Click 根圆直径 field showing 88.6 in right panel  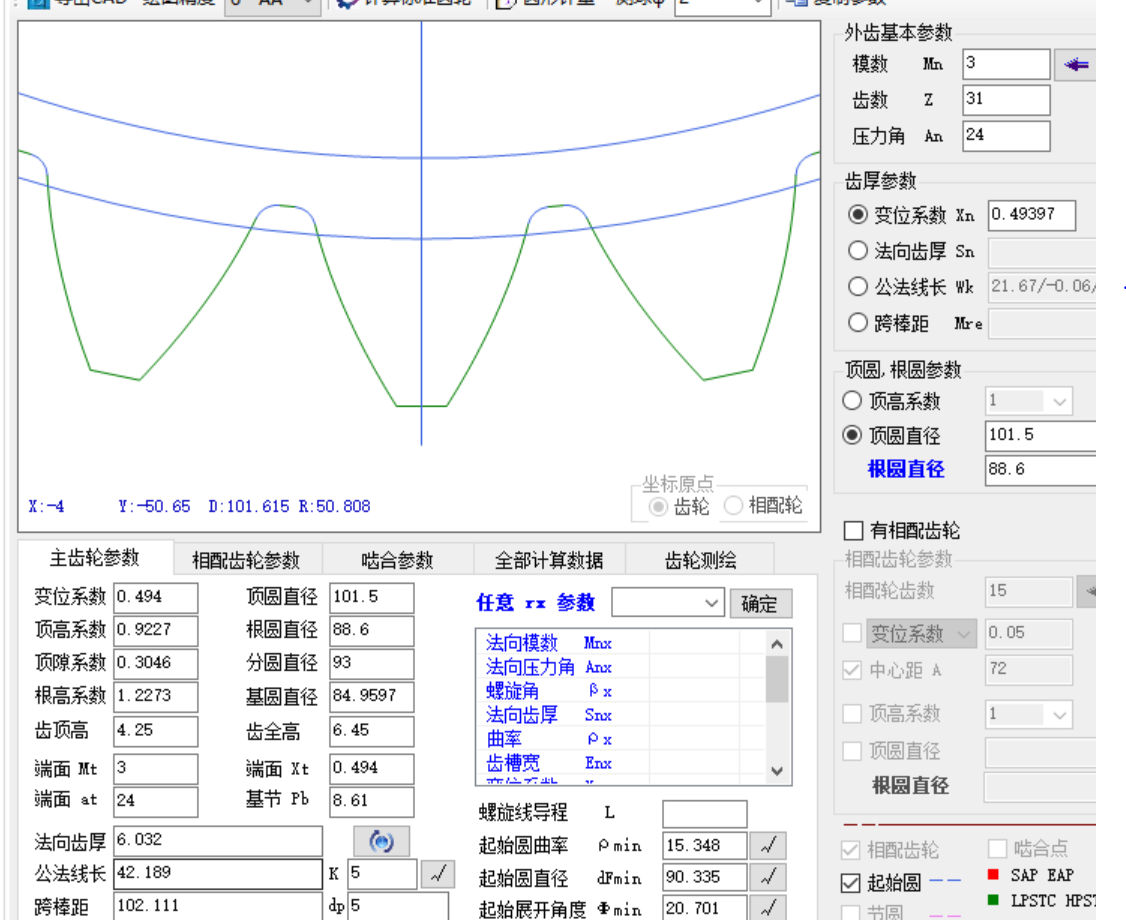pyautogui.click(x=1041, y=470)
